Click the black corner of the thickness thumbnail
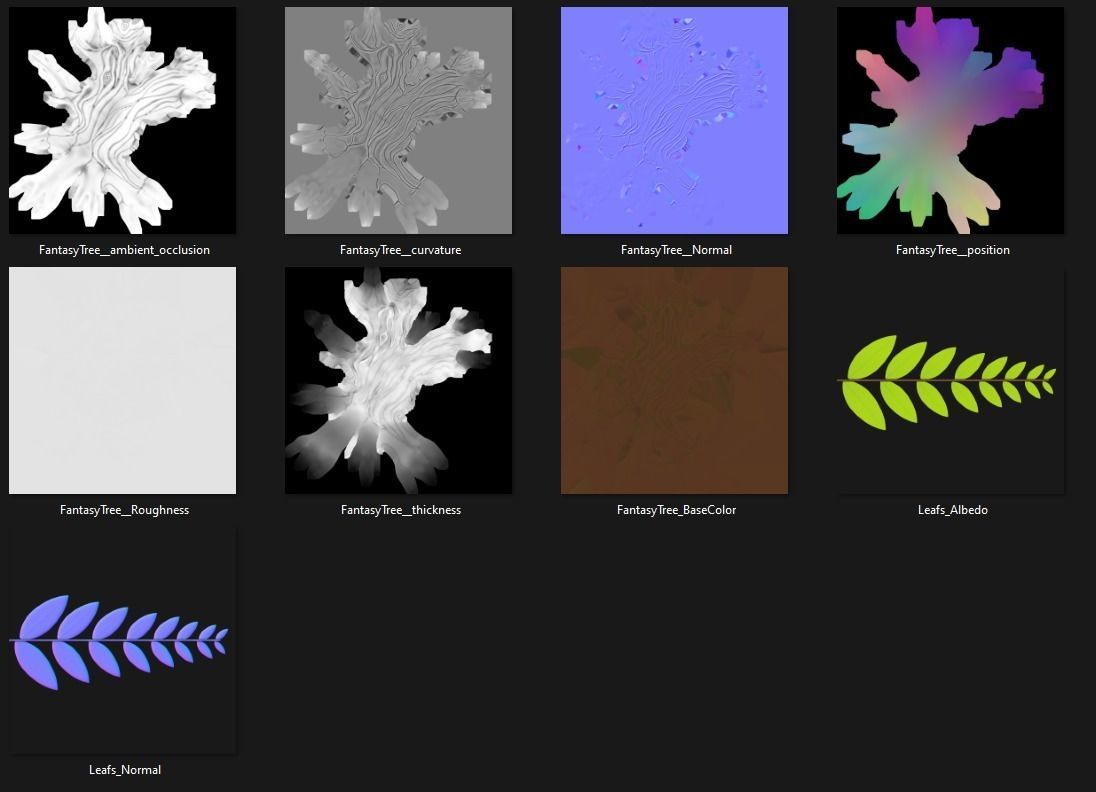This screenshot has width=1096, height=792. (x=300, y=282)
